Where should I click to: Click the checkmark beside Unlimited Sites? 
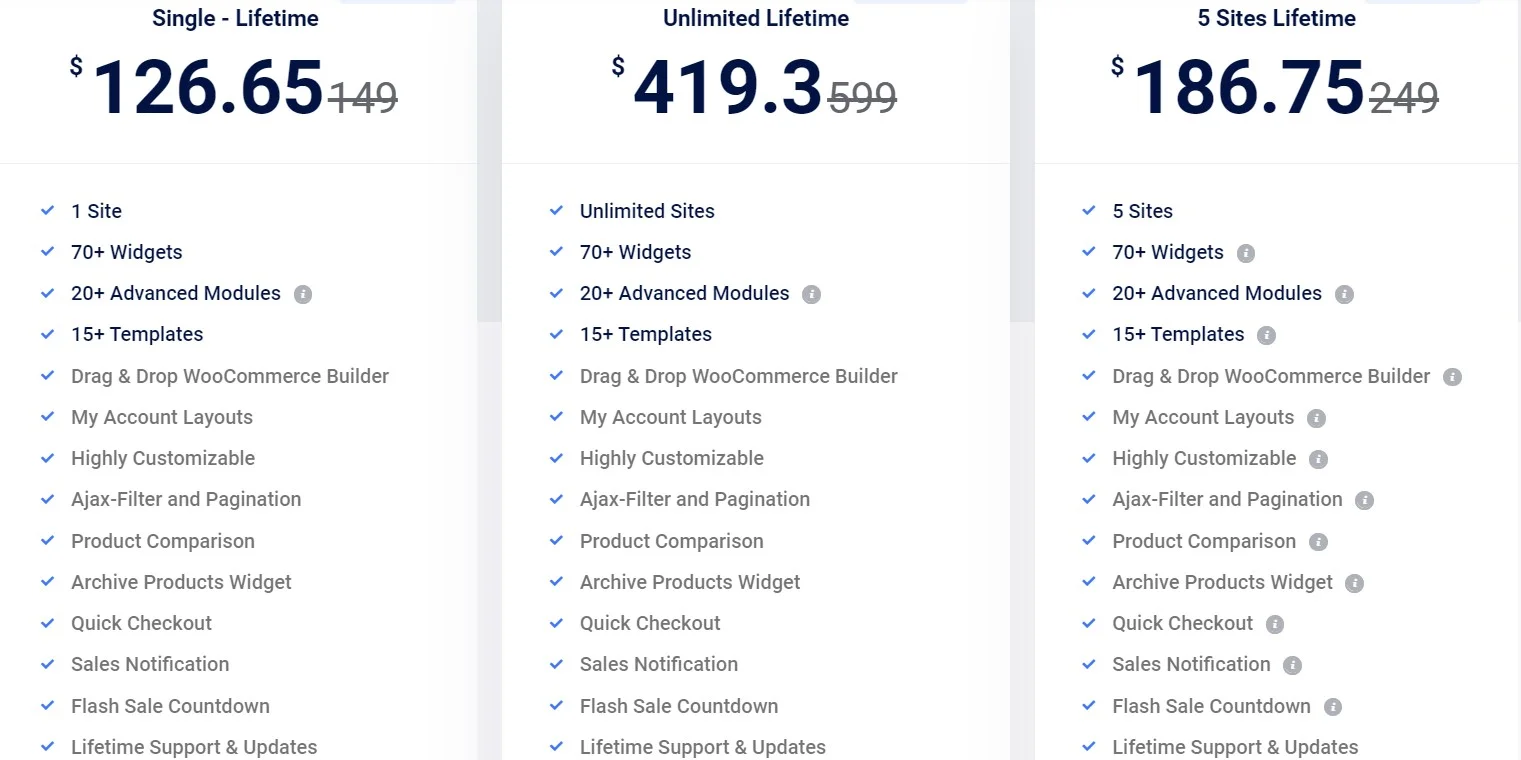point(557,211)
